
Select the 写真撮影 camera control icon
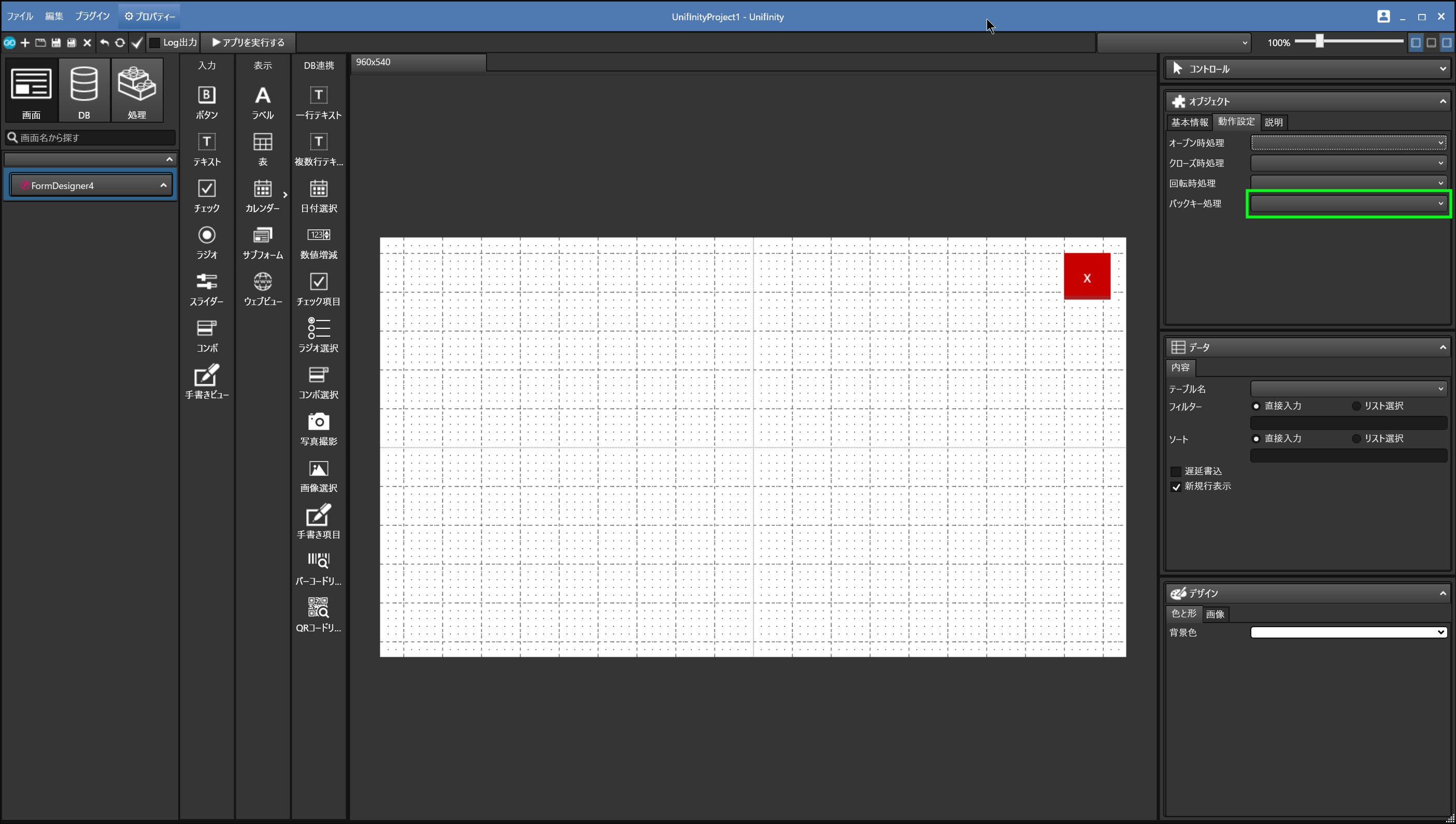[x=319, y=422]
